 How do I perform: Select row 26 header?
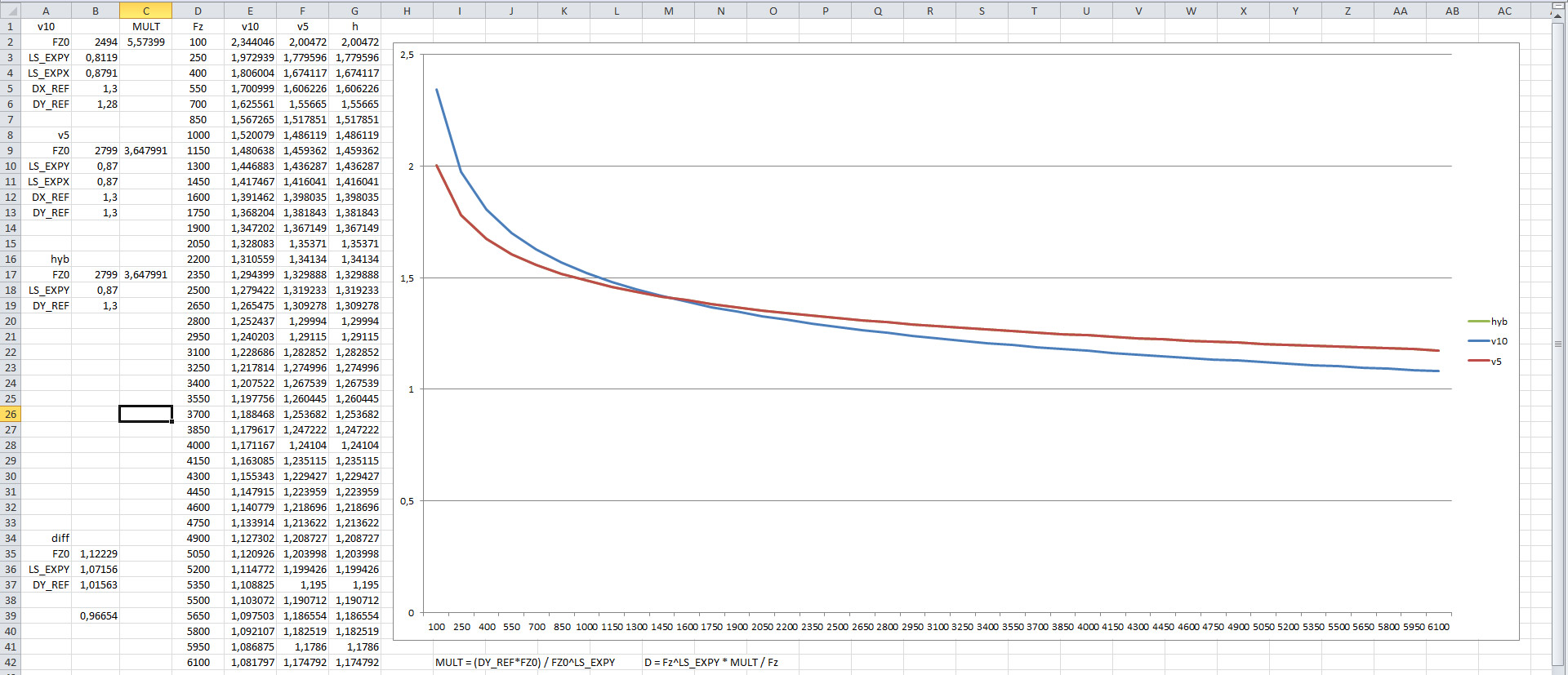click(x=10, y=414)
